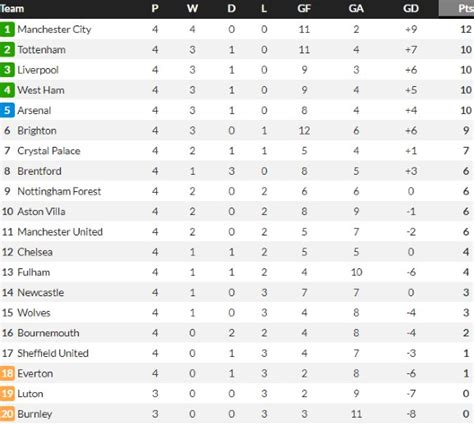This screenshot has height=425, width=474.
Task: Click the green position 2 badge
Action: (x=7, y=50)
